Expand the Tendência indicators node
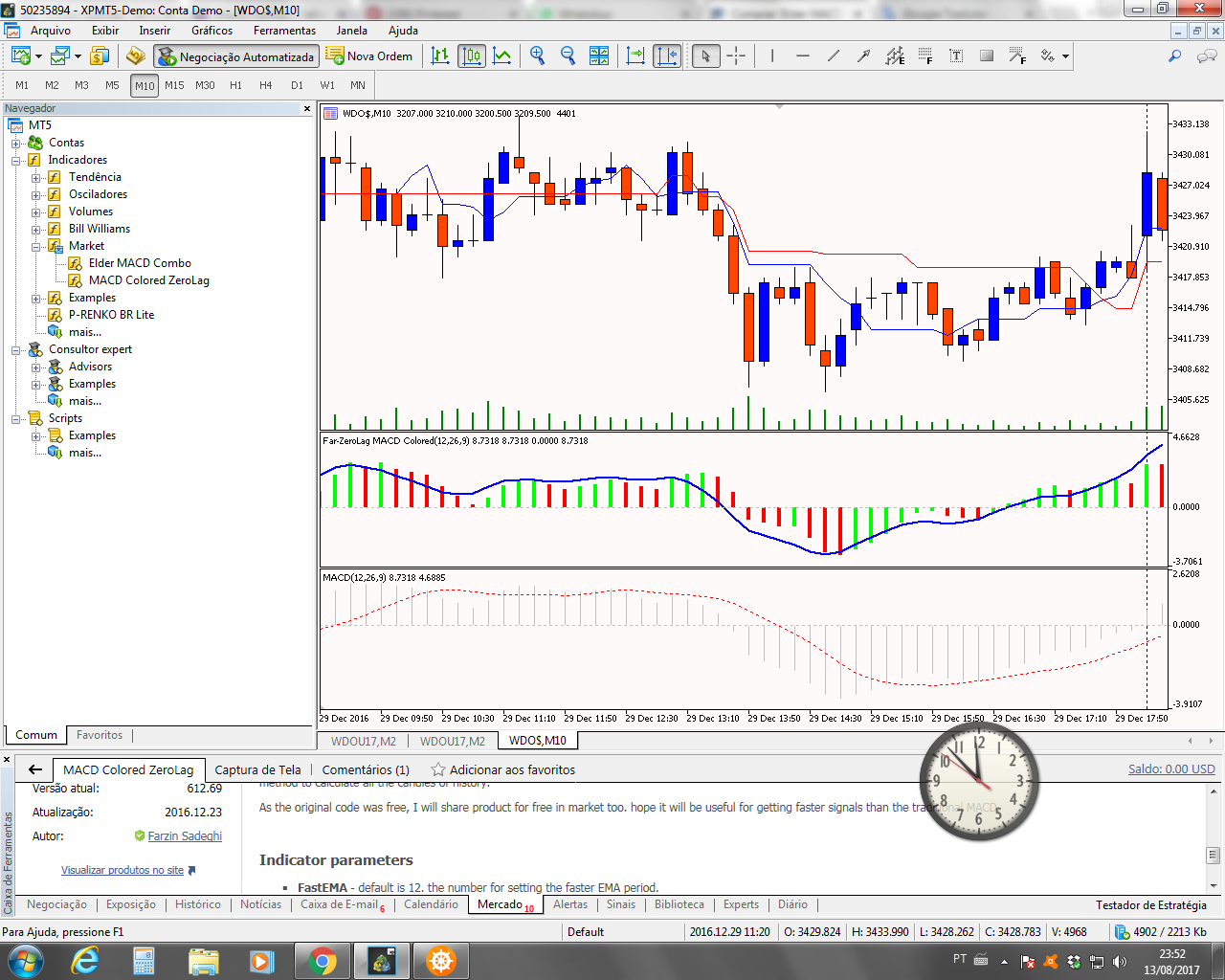This screenshot has height=980, width=1225. 35,178
